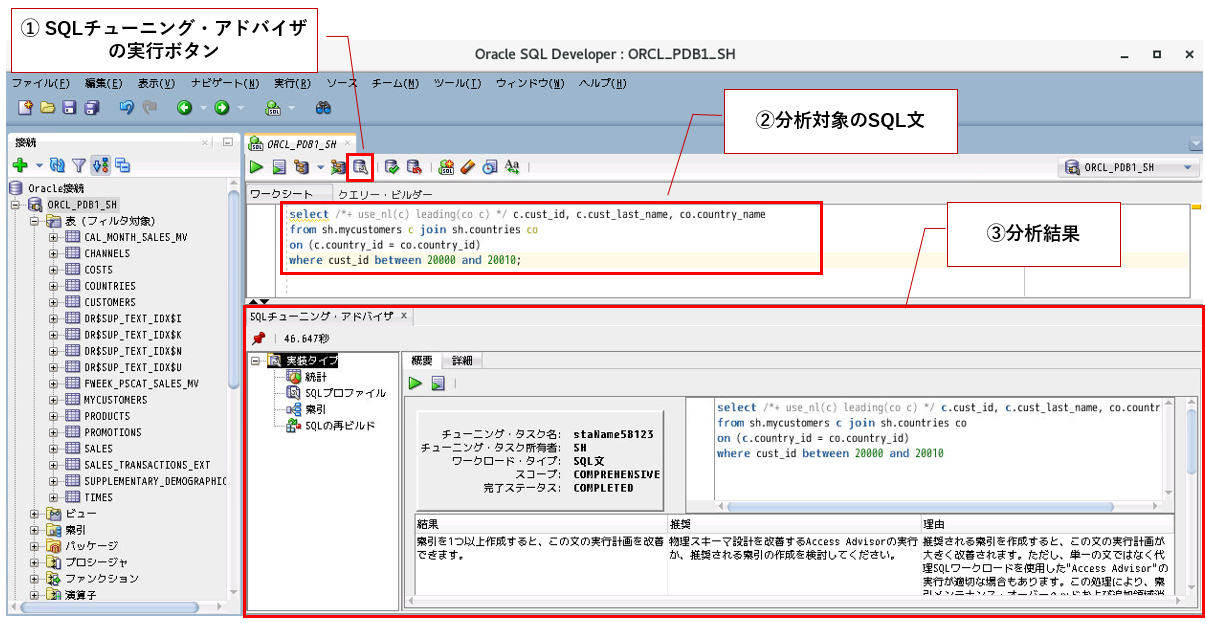Click the Save All icon in main toolbar
This screenshot has width=1206, height=623.
coord(92,107)
